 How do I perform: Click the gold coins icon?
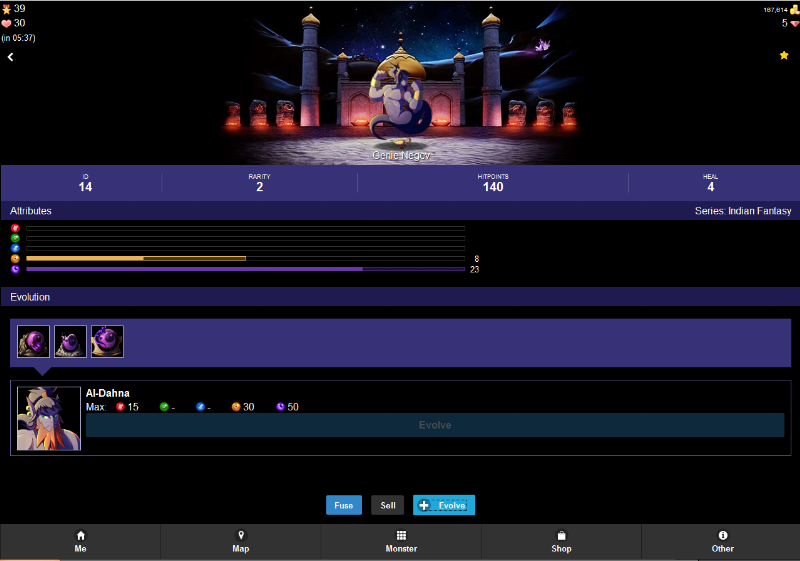point(794,9)
